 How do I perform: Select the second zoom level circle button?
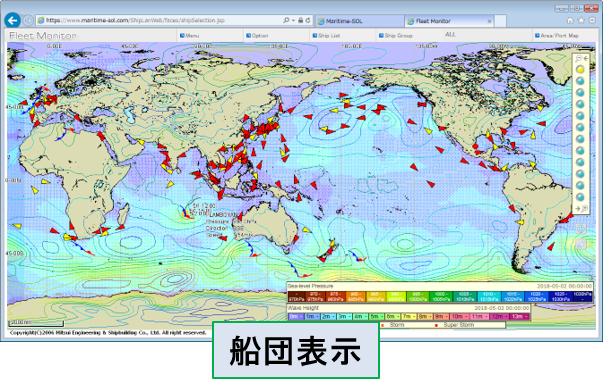point(580,81)
